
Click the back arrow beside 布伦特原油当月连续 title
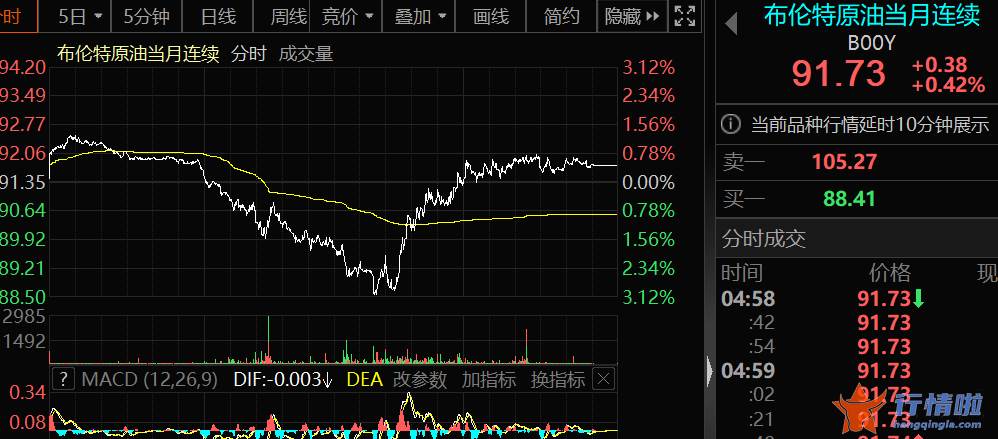(731, 24)
